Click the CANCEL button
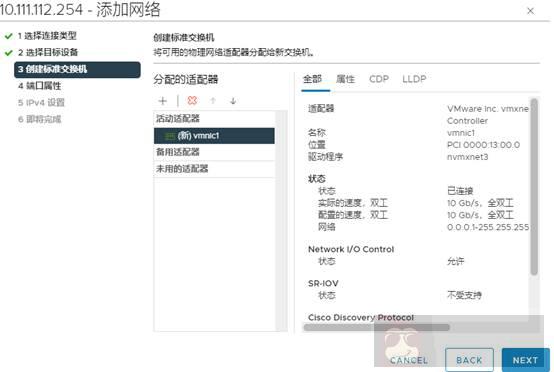The height and width of the screenshot is (372, 554). pyautogui.click(x=409, y=360)
